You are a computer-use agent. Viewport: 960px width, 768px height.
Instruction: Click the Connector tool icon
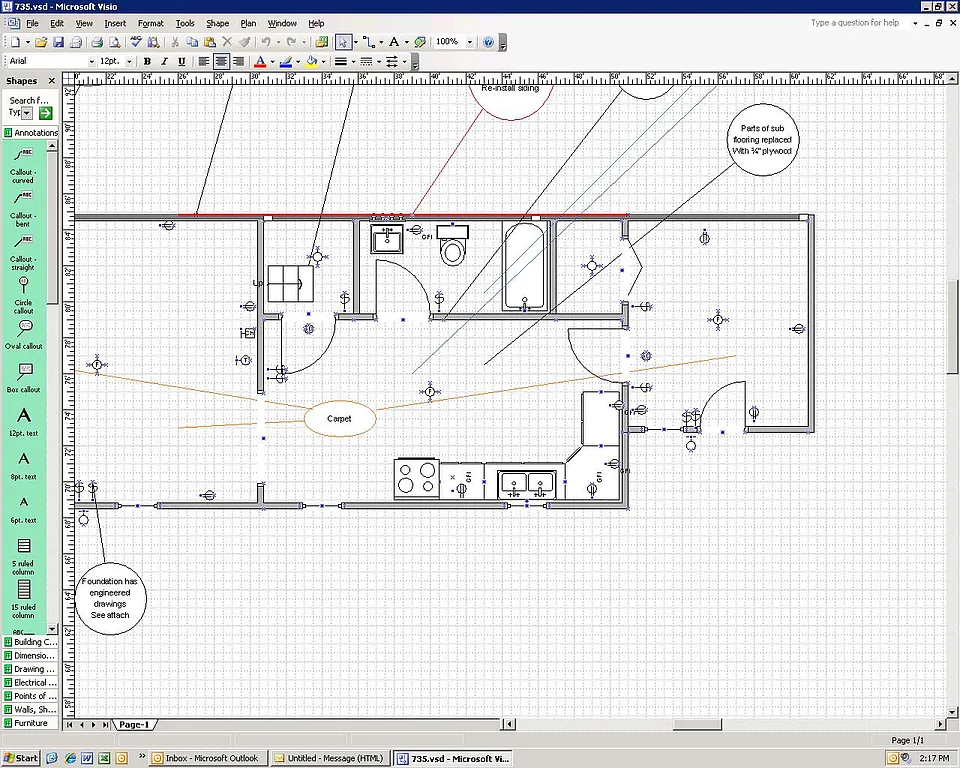[x=368, y=42]
